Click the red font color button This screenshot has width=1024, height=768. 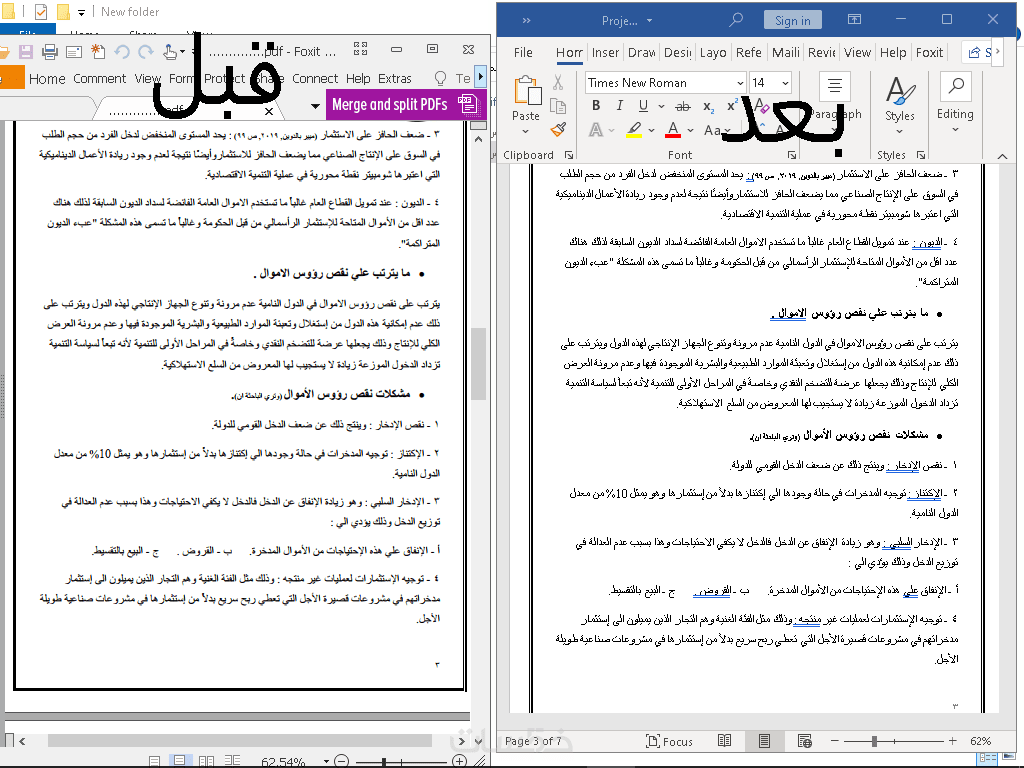point(673,130)
